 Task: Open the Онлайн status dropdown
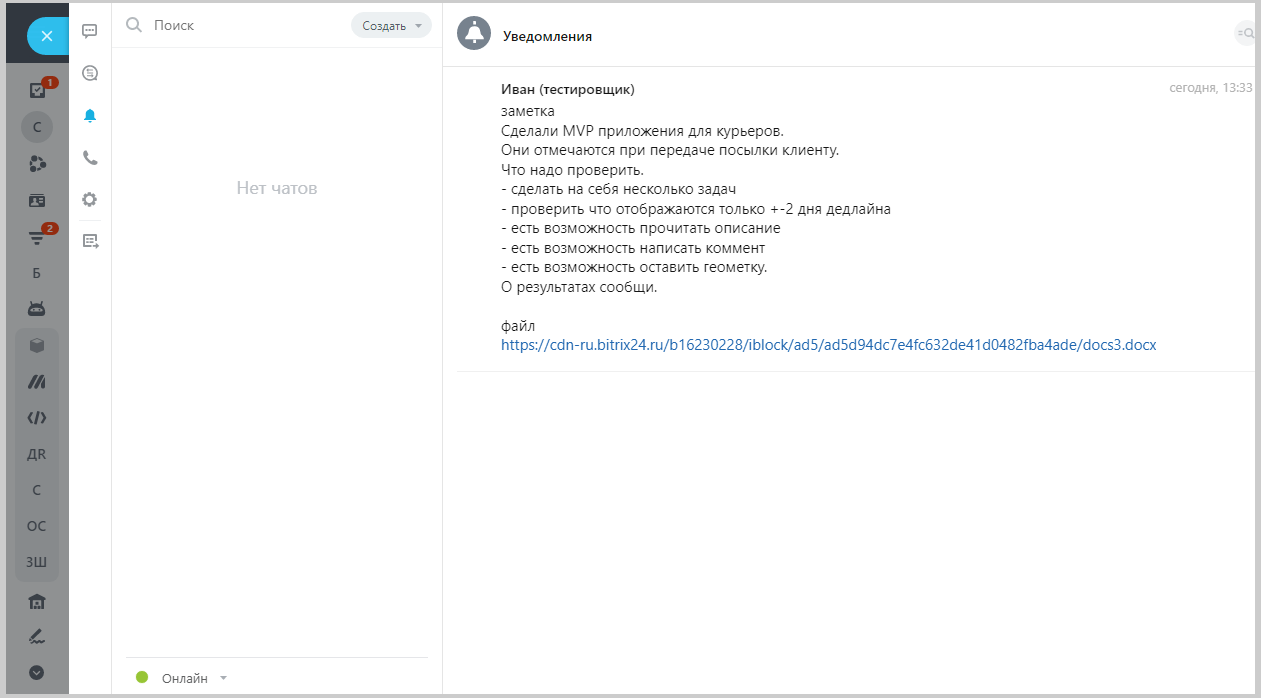pos(184,678)
